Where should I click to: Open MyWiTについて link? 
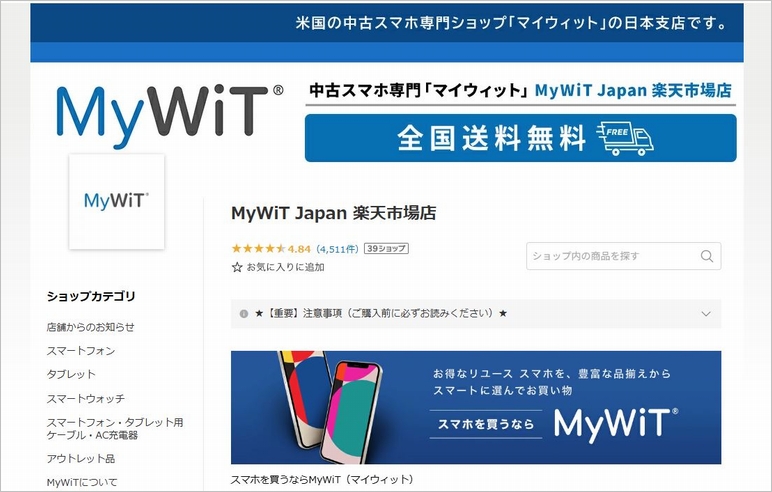(x=82, y=482)
